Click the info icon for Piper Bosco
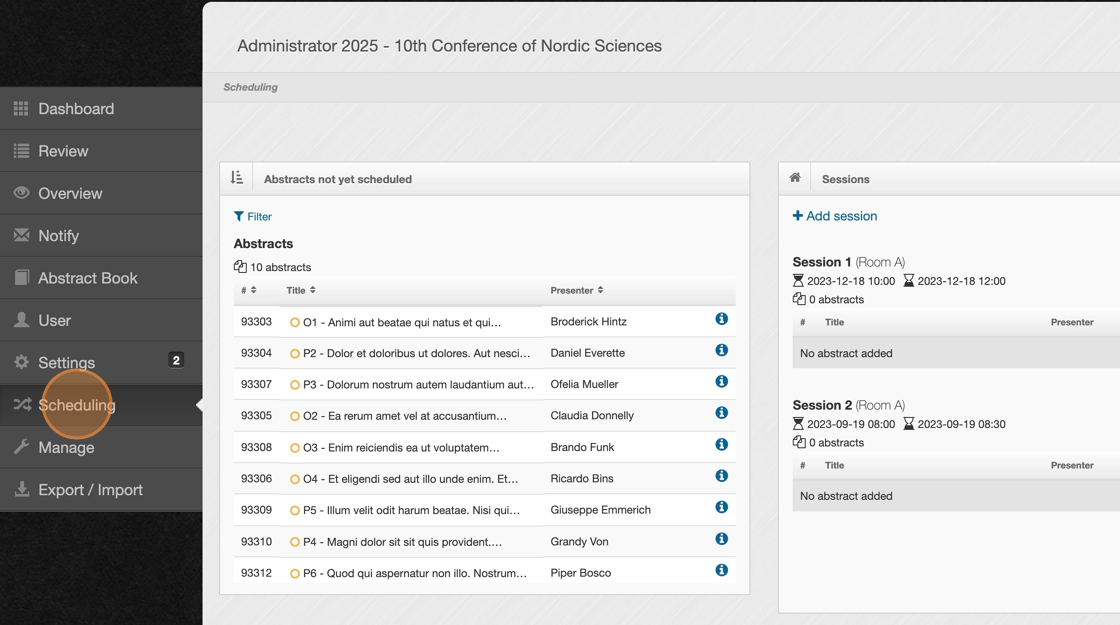 [721, 570]
